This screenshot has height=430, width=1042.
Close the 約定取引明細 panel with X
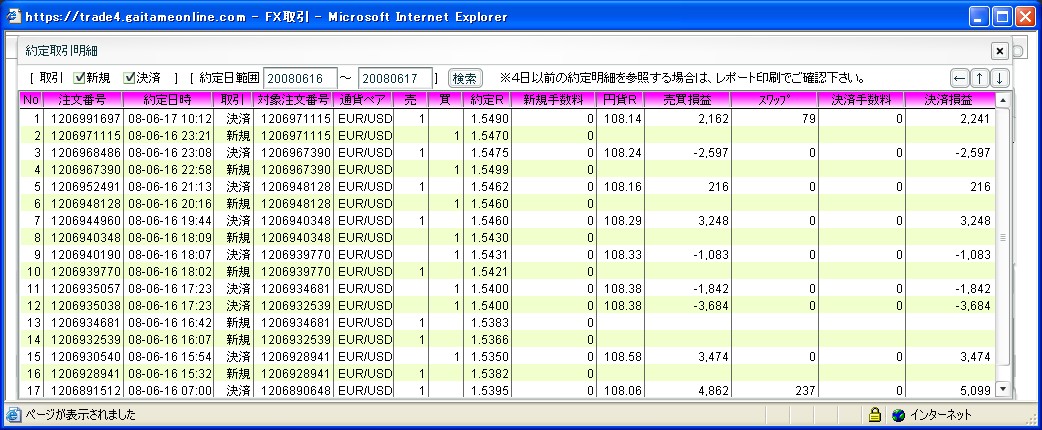click(x=999, y=51)
